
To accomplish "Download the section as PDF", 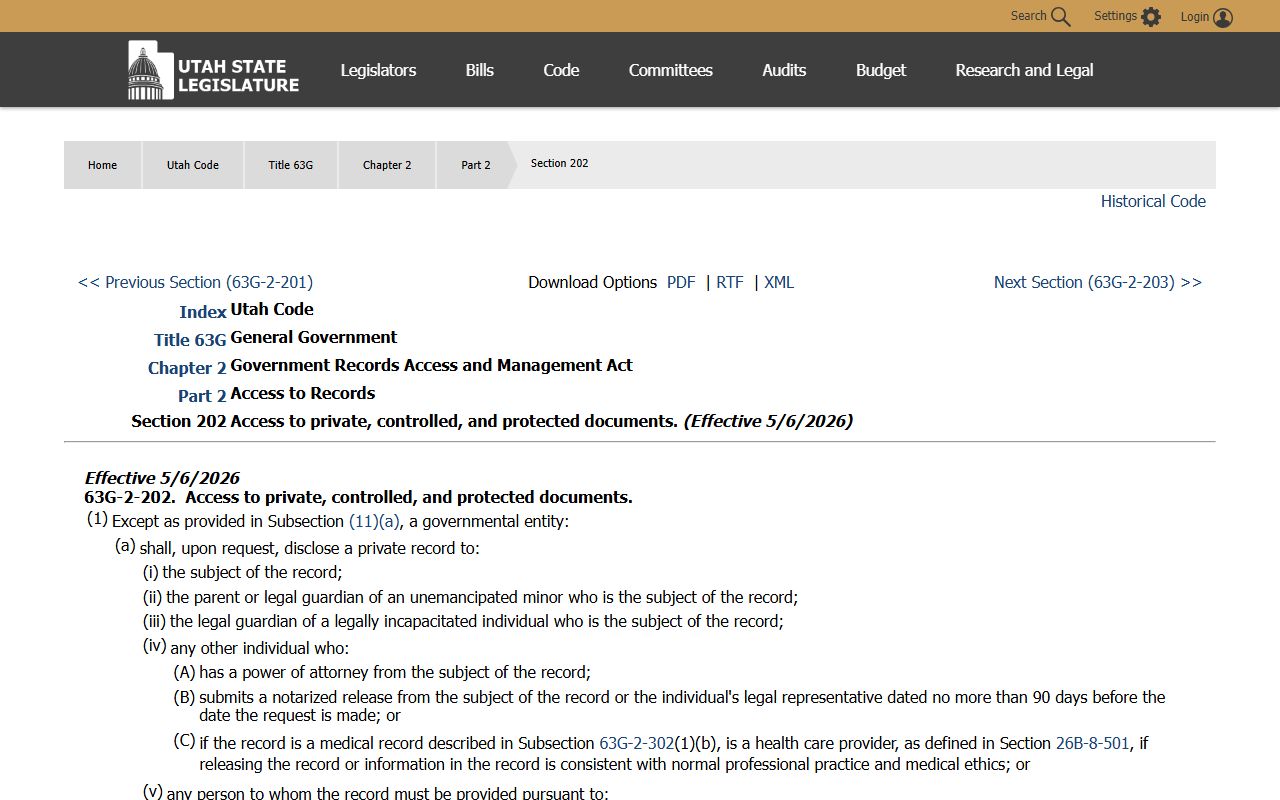I will [x=681, y=282].
